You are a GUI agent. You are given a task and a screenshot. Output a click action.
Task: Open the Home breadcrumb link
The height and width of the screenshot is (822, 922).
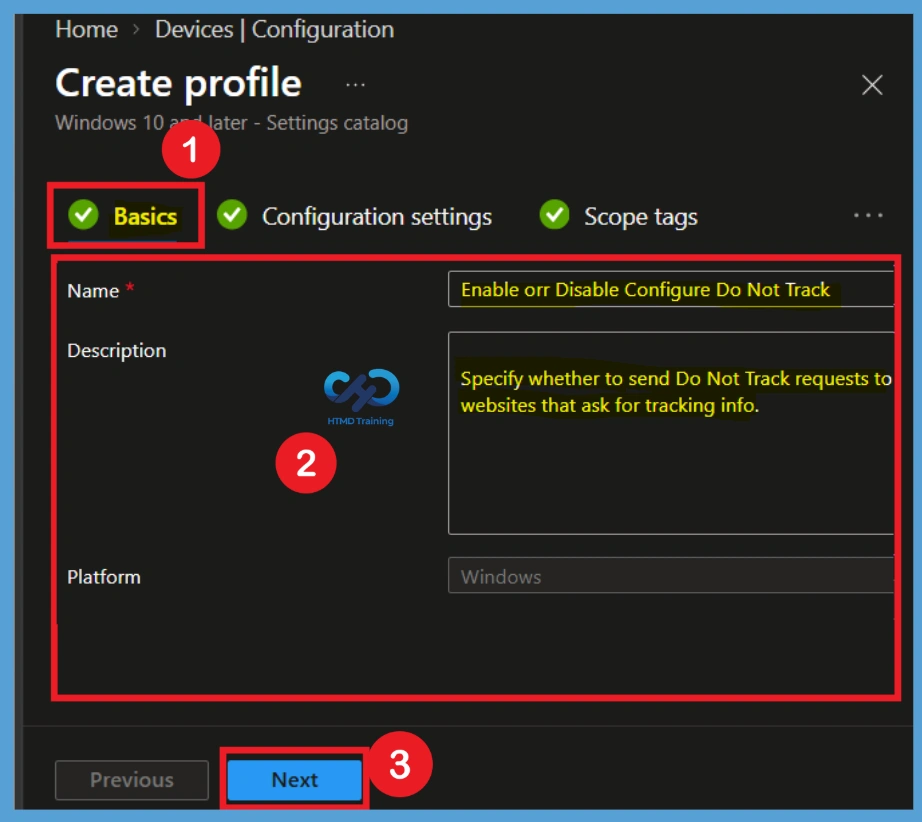[x=86, y=29]
